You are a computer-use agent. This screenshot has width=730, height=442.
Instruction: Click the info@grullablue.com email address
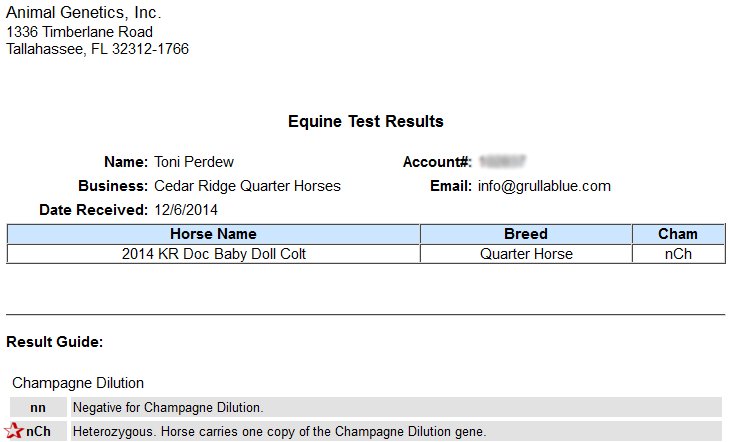[544, 186]
